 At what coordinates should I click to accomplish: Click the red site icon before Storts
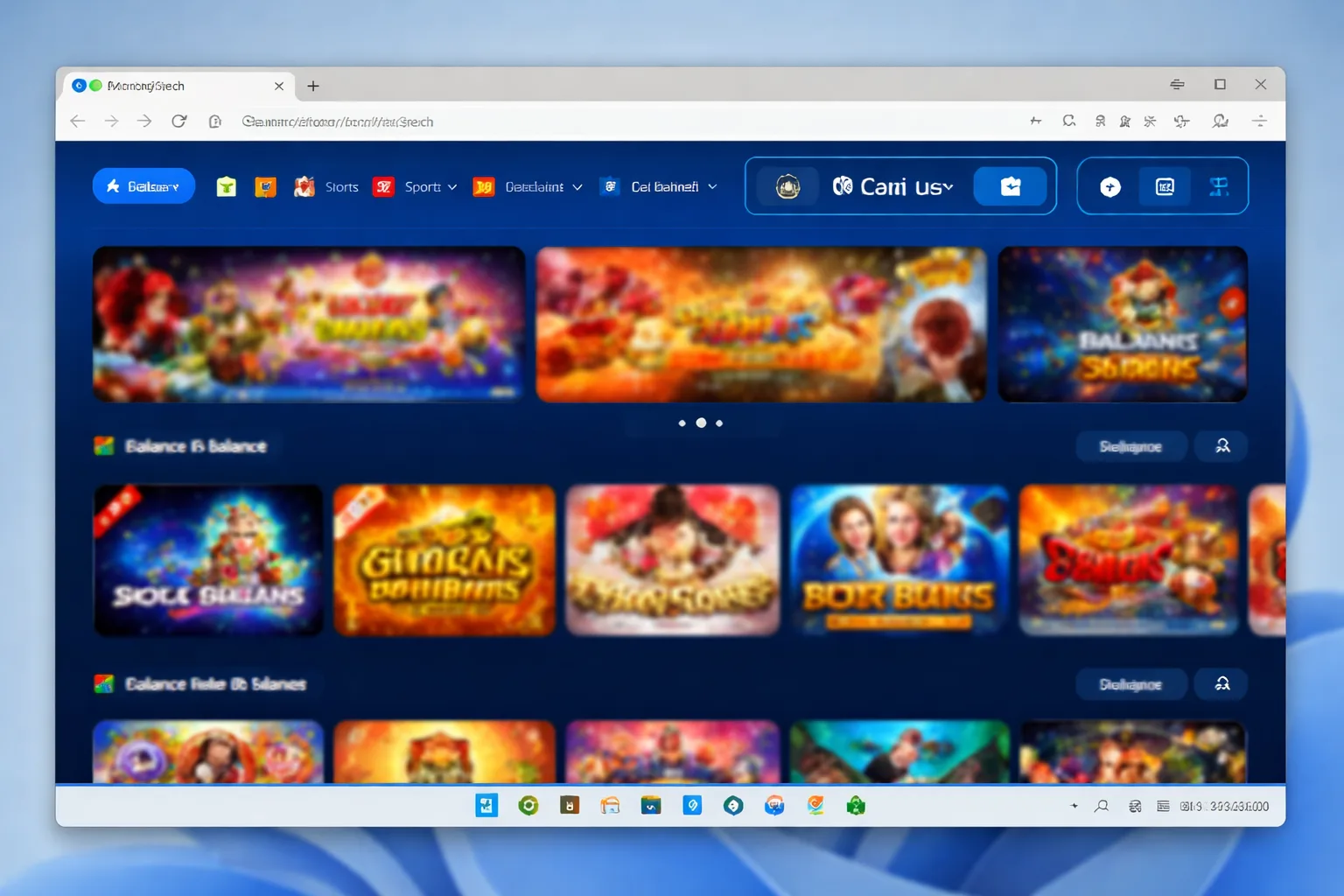304,186
